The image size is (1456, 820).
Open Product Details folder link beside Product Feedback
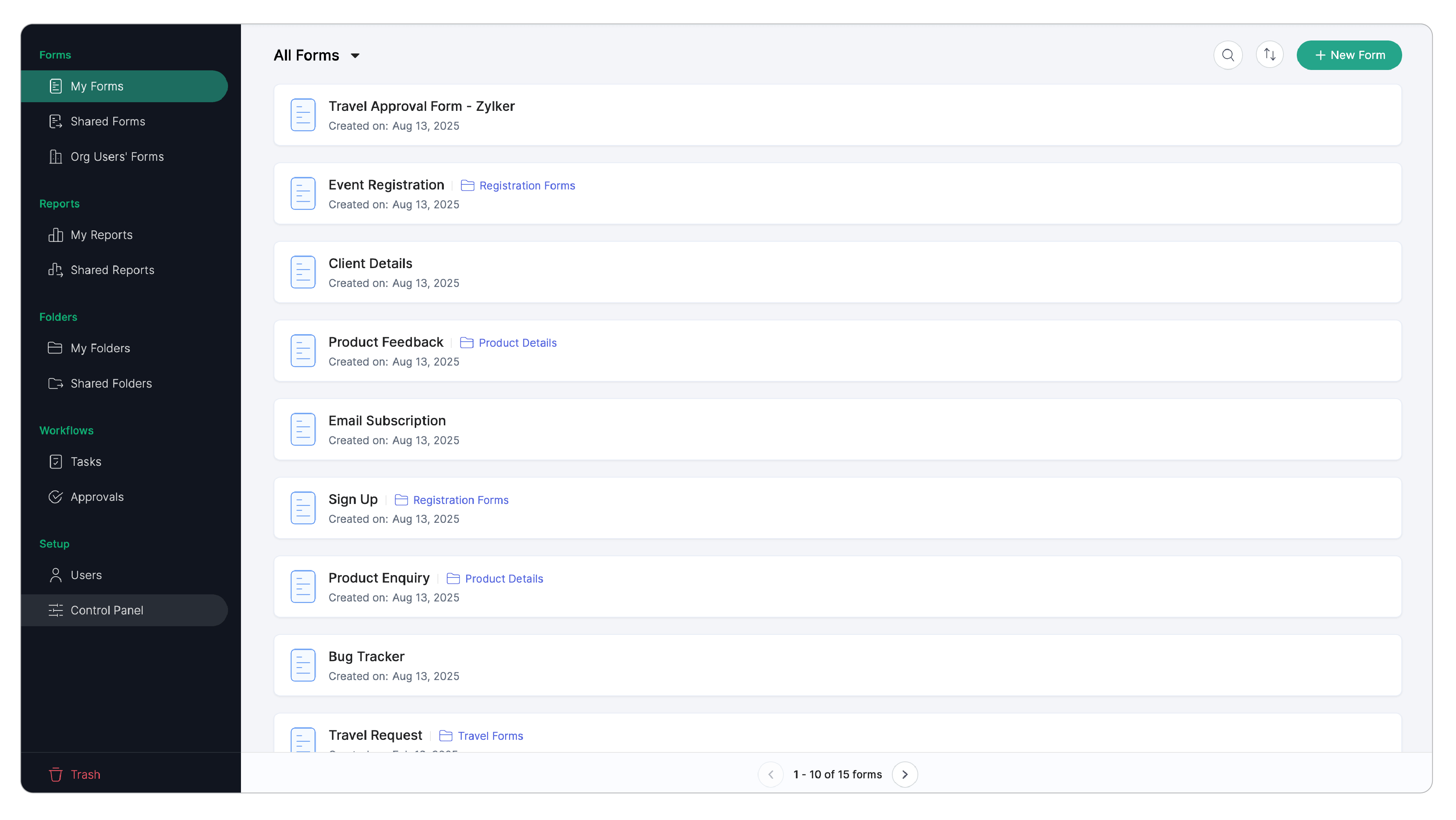517,342
